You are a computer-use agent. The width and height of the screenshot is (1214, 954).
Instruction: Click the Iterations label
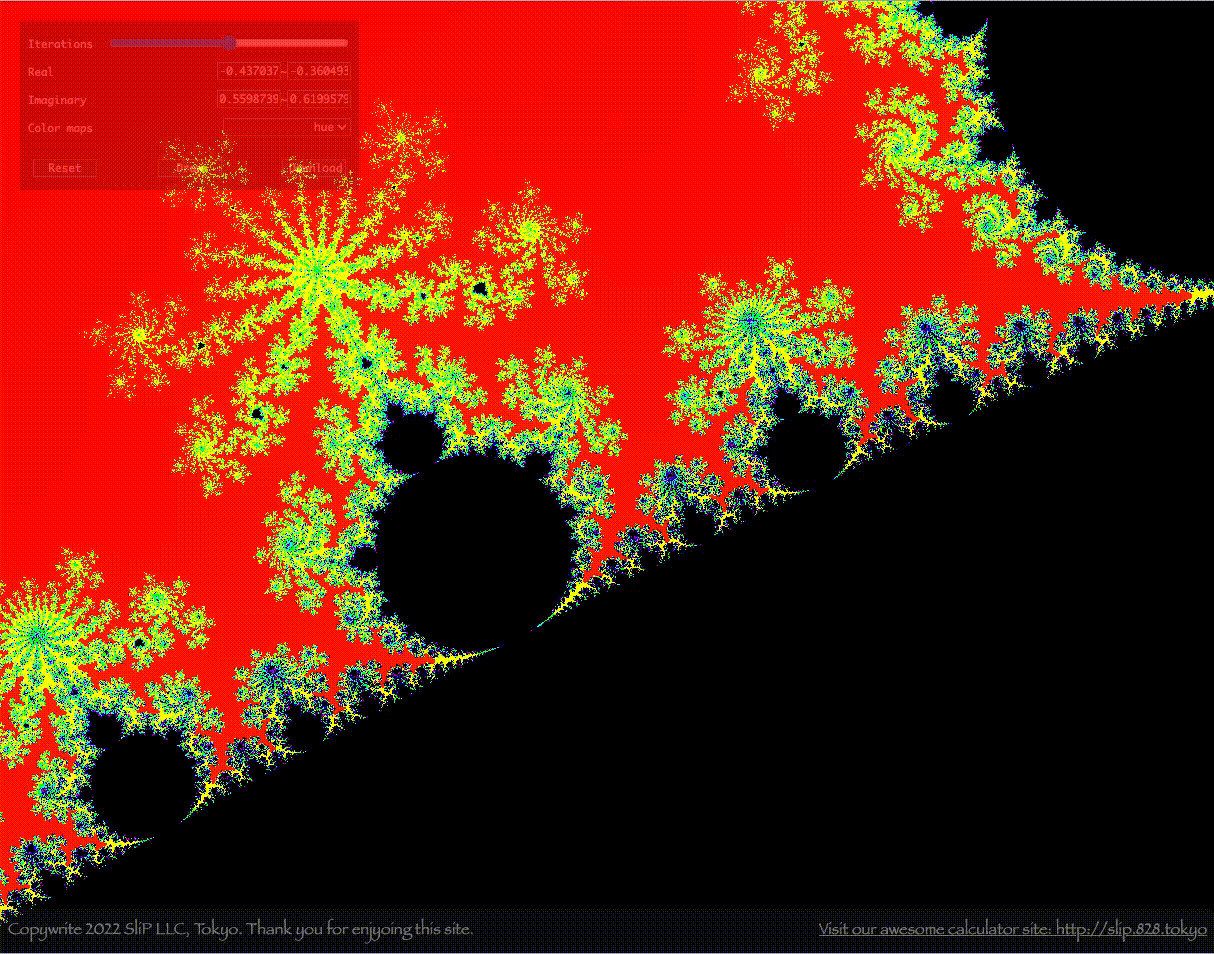pyautogui.click(x=60, y=44)
